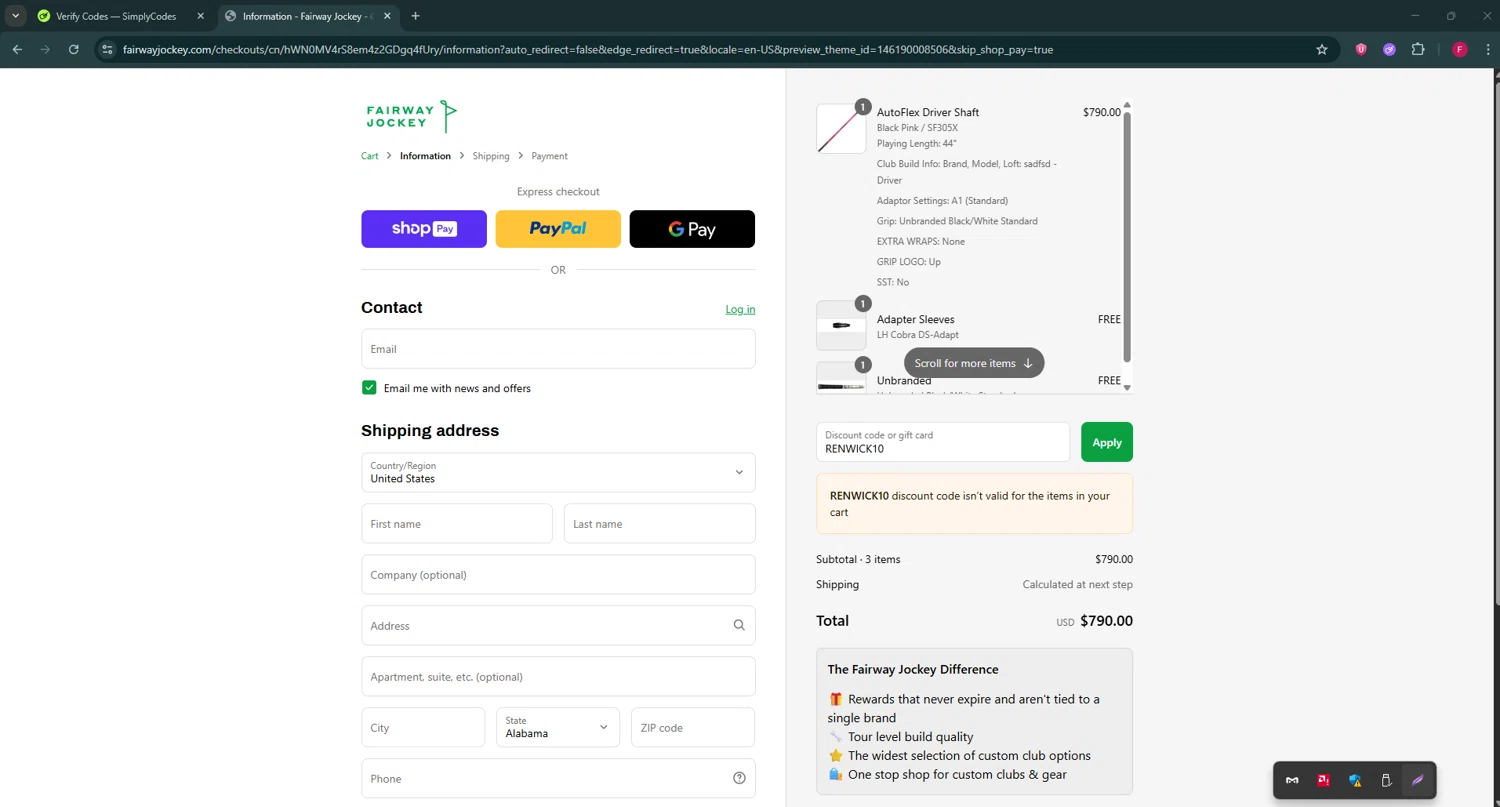
Task: Click the ZIP code field
Action: (692, 727)
